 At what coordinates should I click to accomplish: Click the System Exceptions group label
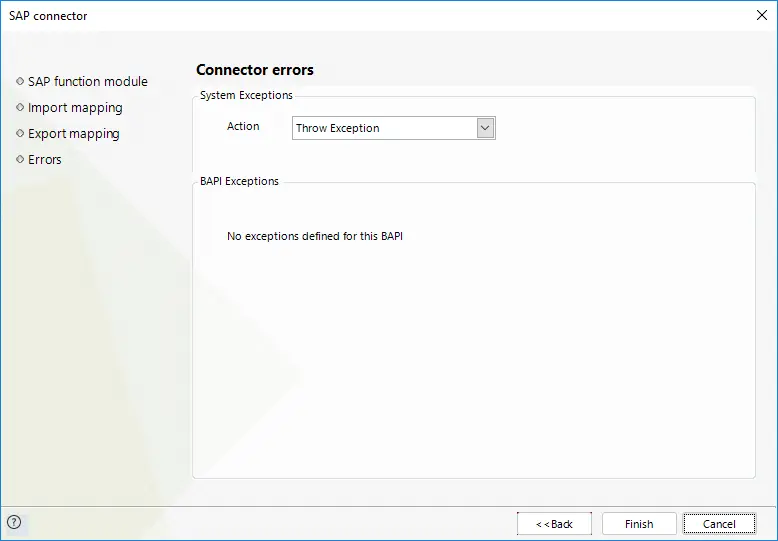tap(246, 95)
